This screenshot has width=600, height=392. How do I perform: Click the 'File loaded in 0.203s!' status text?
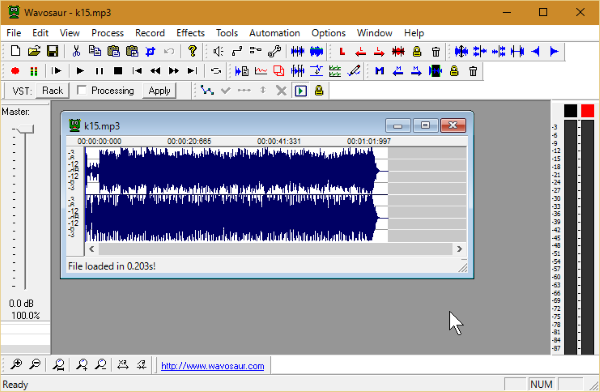(112, 266)
